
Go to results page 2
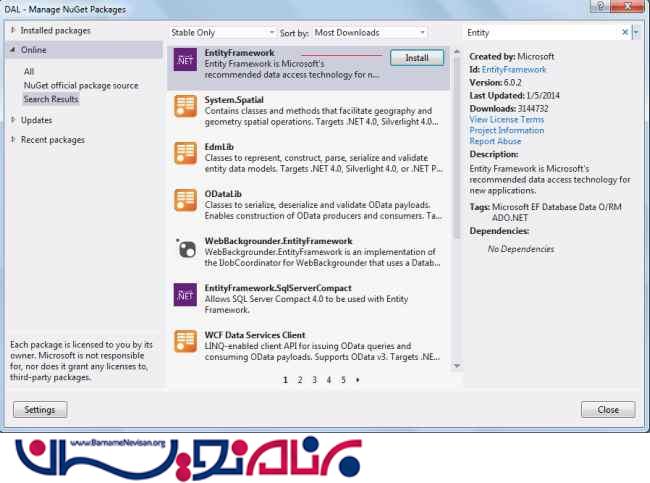[300, 380]
